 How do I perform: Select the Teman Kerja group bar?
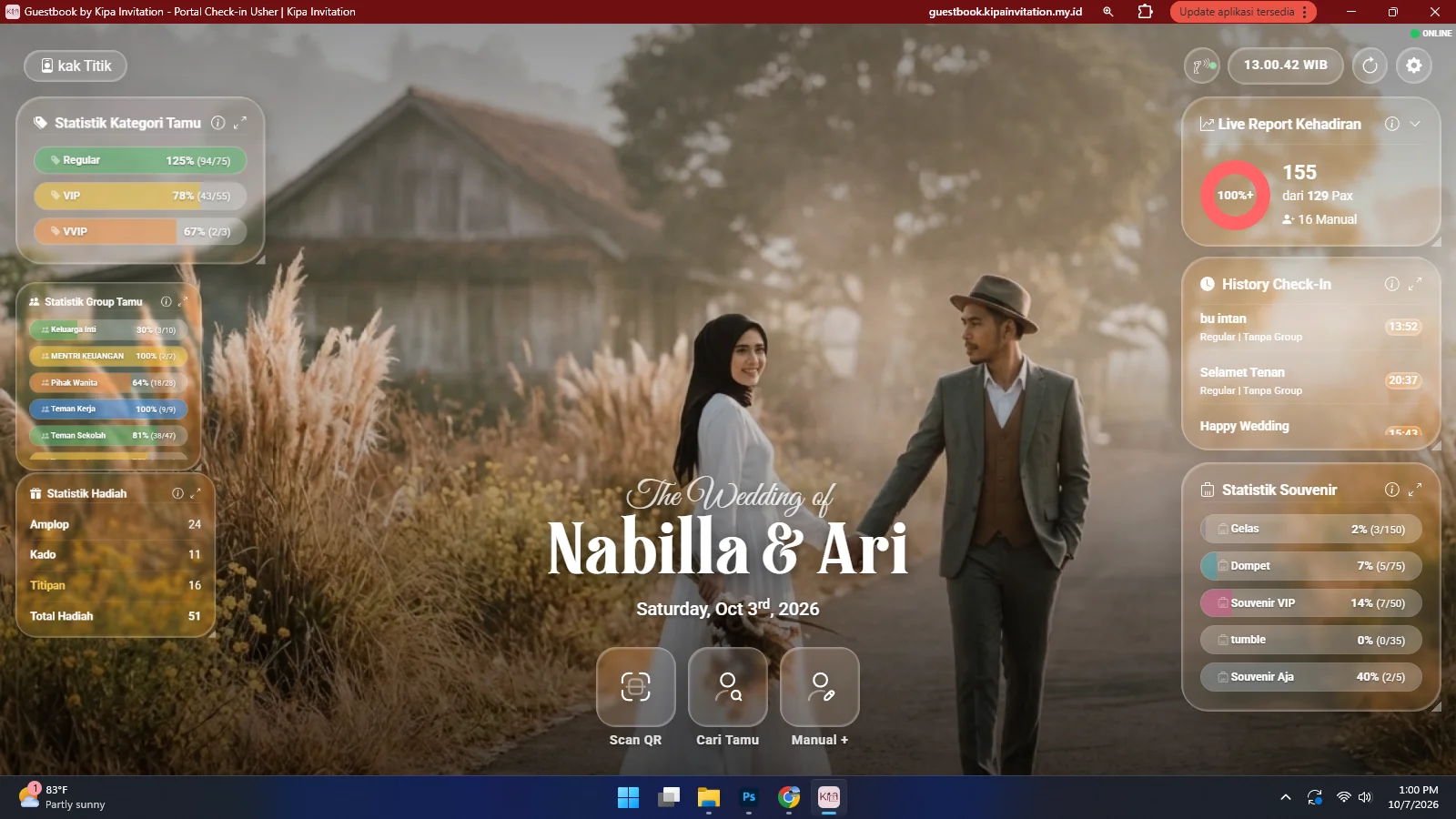coord(108,409)
